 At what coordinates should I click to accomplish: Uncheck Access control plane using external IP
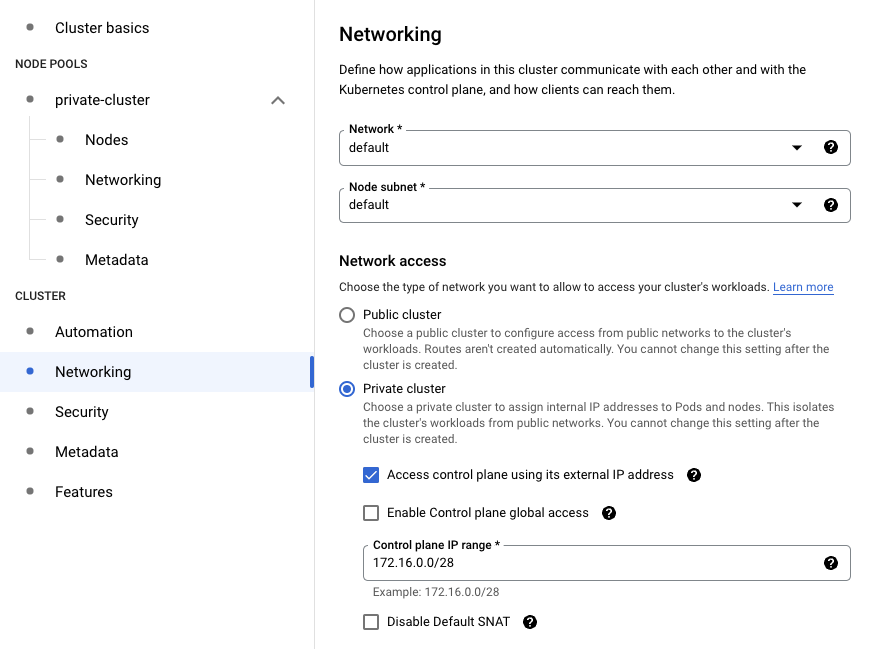371,475
